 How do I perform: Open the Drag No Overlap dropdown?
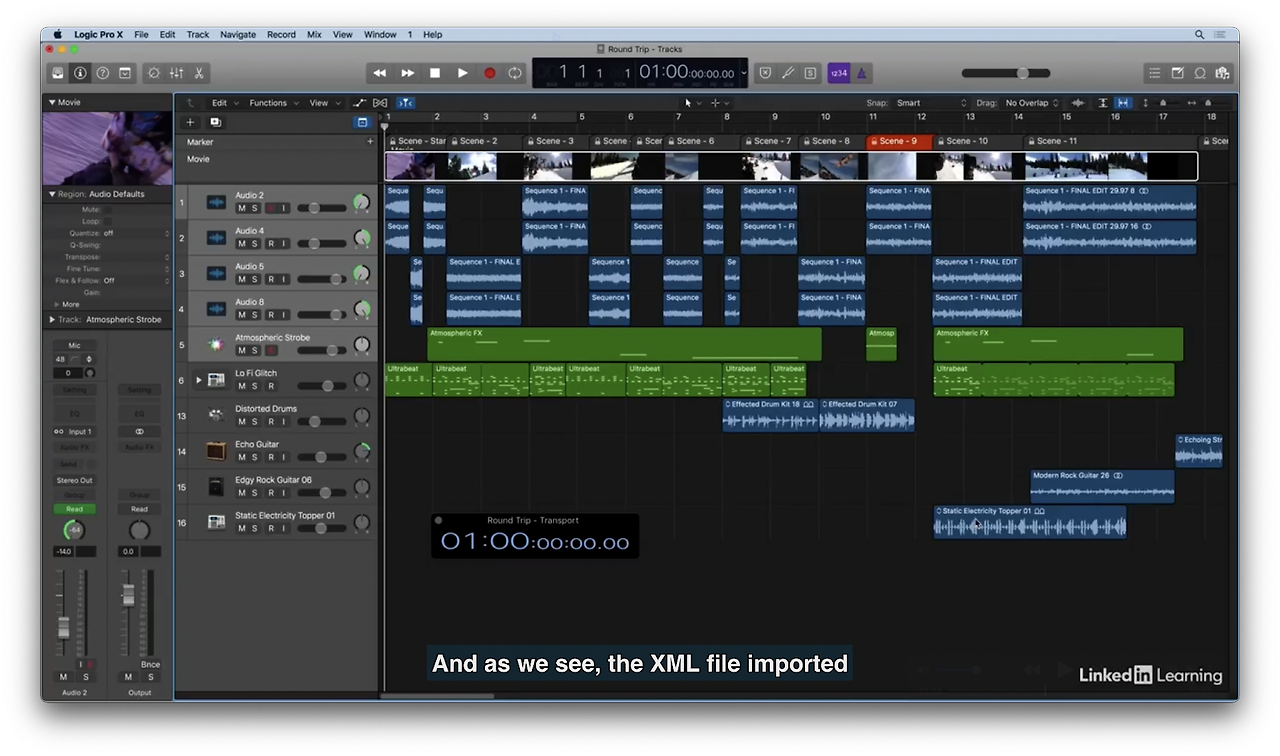pyautogui.click(x=1032, y=103)
